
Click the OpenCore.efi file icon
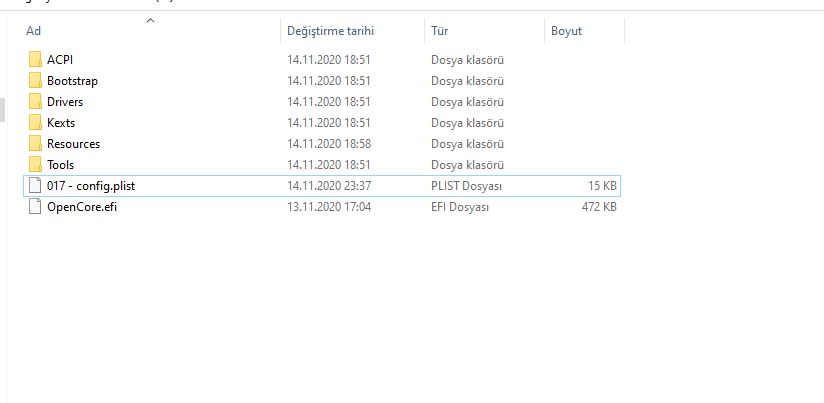coord(35,206)
